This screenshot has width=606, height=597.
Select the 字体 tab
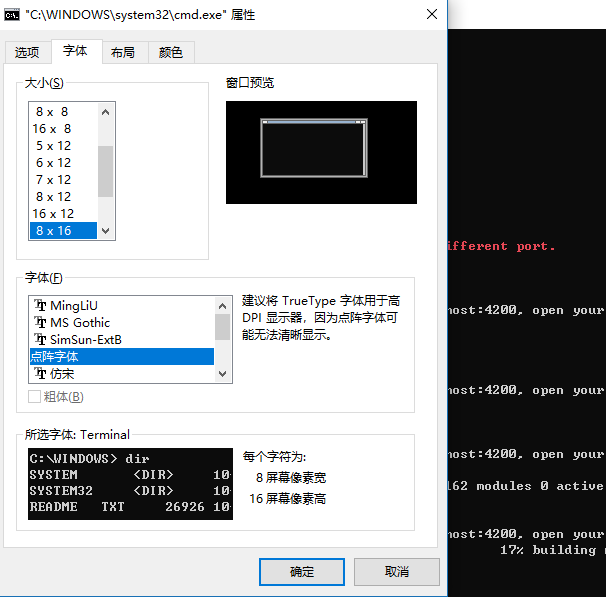(76, 51)
